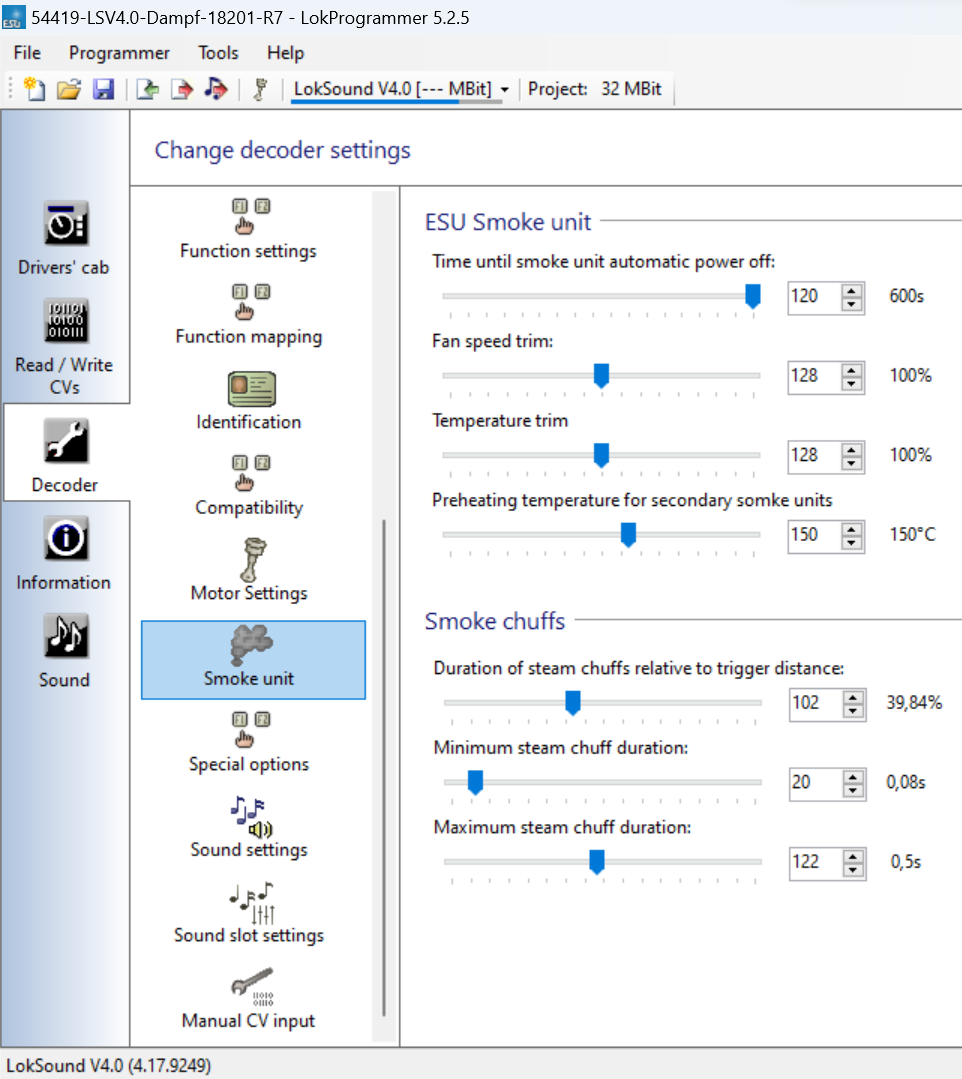
Task: Open the Identification page
Action: pyautogui.click(x=248, y=400)
